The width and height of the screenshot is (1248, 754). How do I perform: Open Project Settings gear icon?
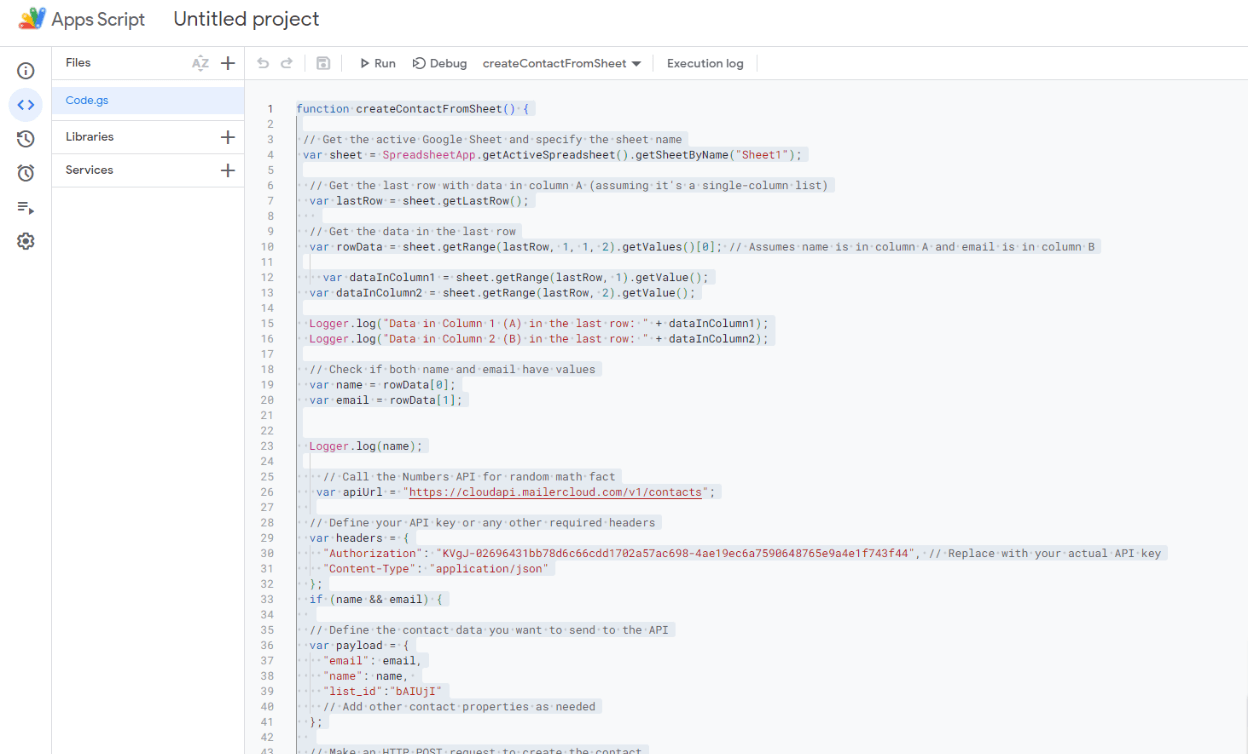[x=26, y=241]
